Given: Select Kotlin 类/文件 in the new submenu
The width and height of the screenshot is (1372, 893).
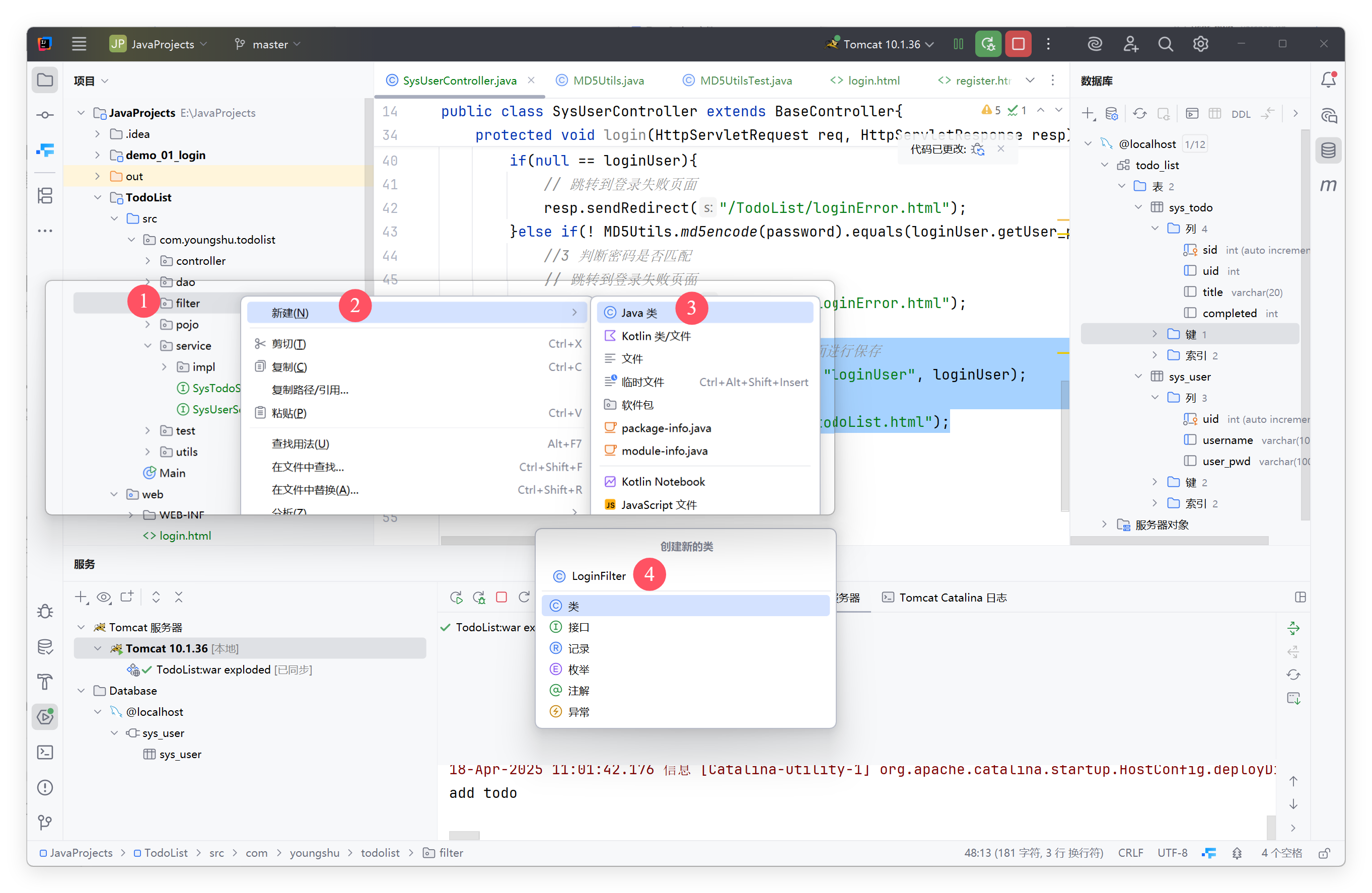Looking at the screenshot, I should click(x=705, y=336).
